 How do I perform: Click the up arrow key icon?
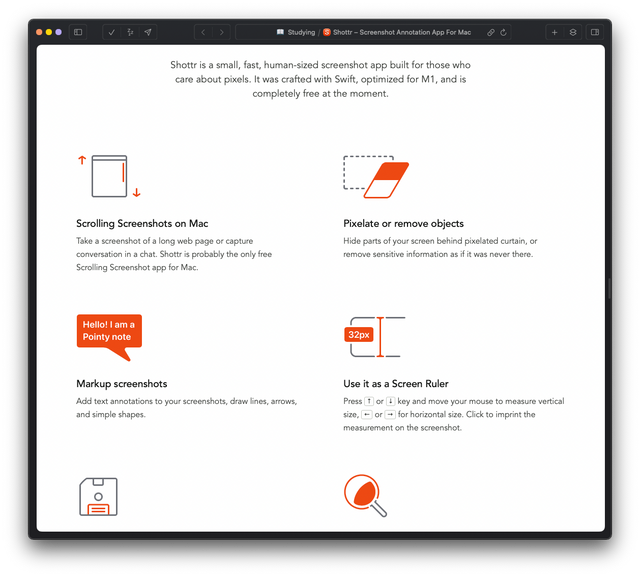coord(369,401)
